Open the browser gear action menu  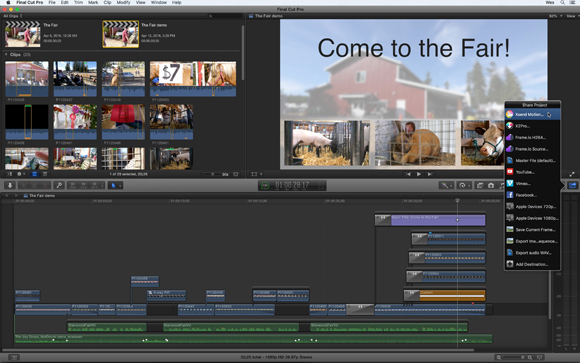coord(21,174)
